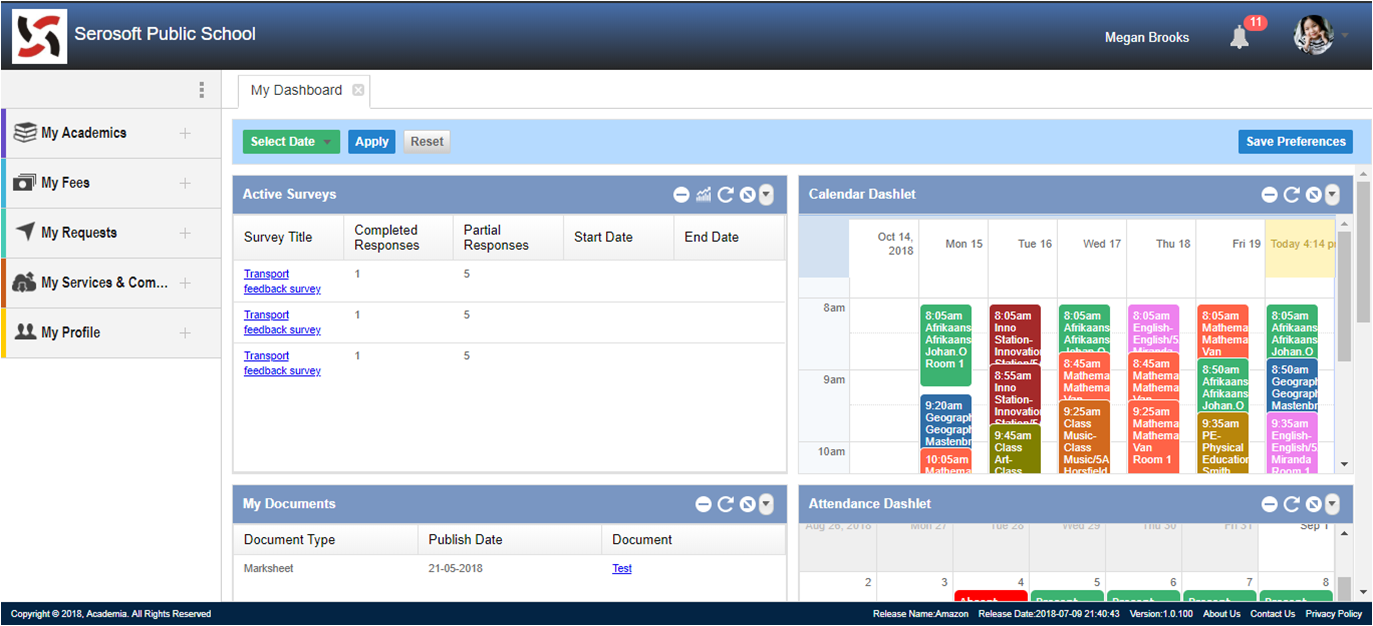Open the Test document link

622,569
